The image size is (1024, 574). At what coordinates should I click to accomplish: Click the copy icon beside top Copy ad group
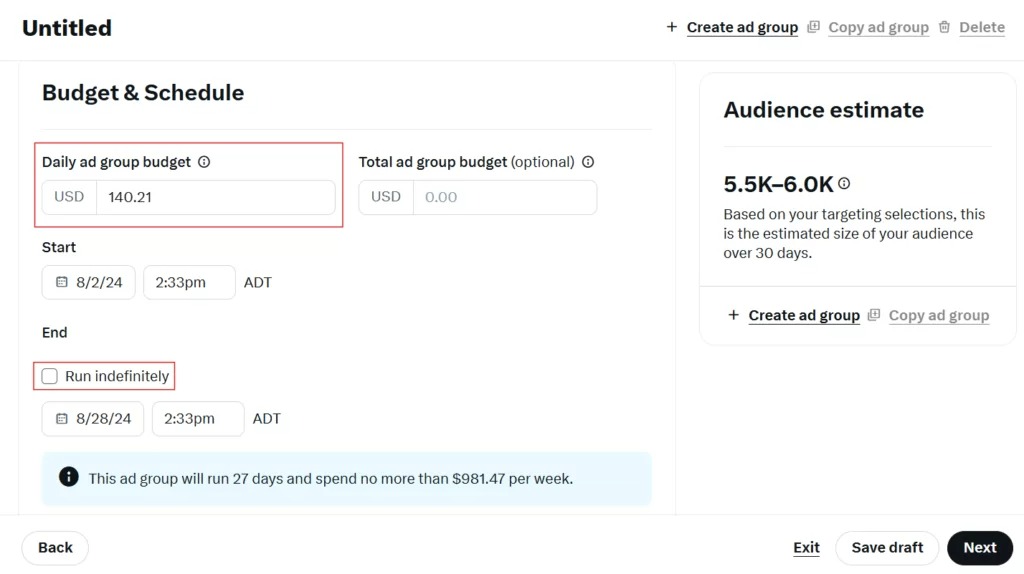(x=814, y=27)
